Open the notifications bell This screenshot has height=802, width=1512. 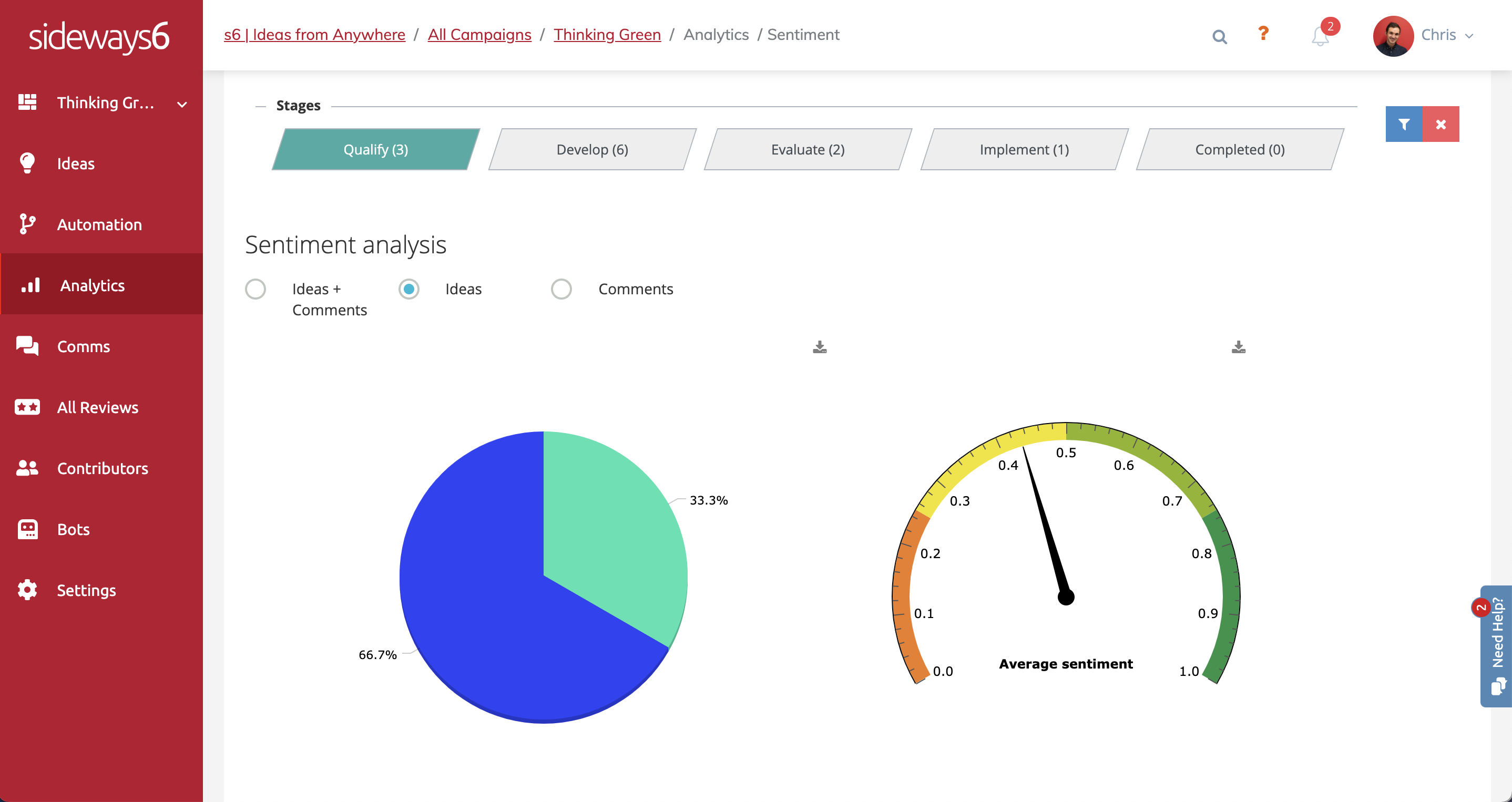click(1320, 36)
